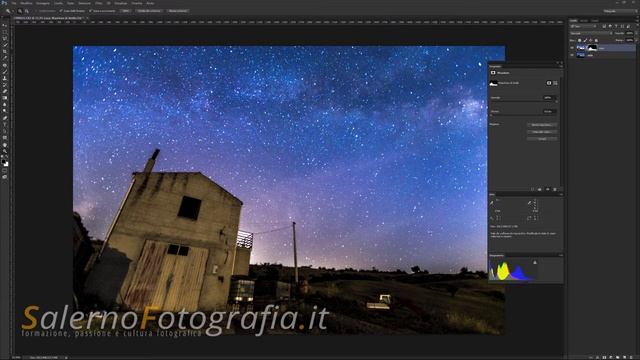Screen dimensions: 640x360
Task: Select the bottom layer's image thumbnail
Action: click(x=580, y=55)
